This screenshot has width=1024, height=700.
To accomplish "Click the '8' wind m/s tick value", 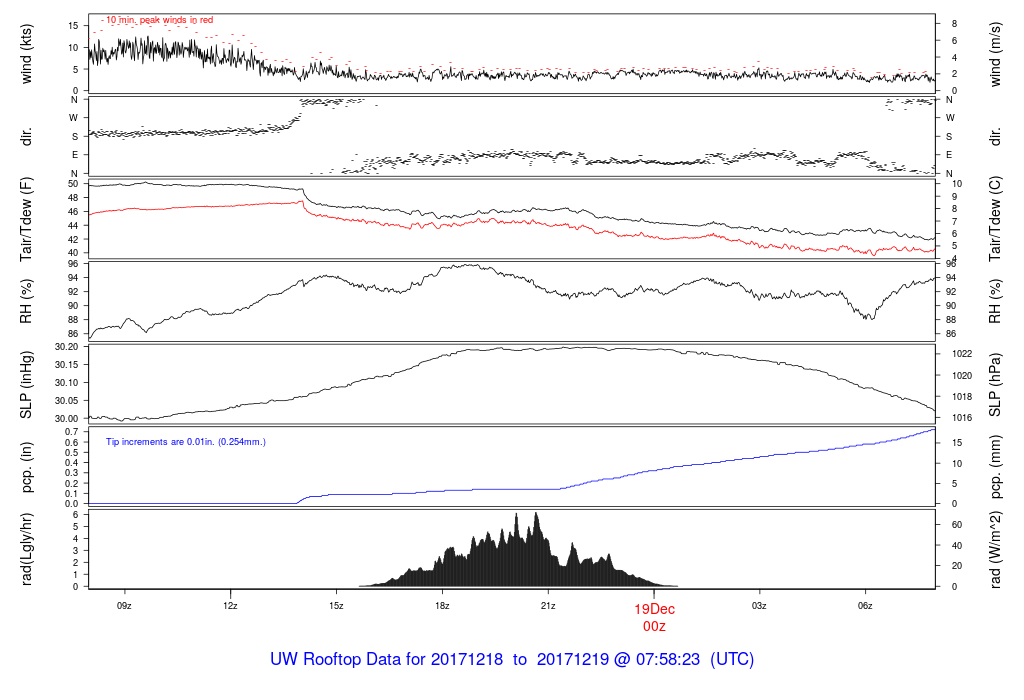I will 954,24.
